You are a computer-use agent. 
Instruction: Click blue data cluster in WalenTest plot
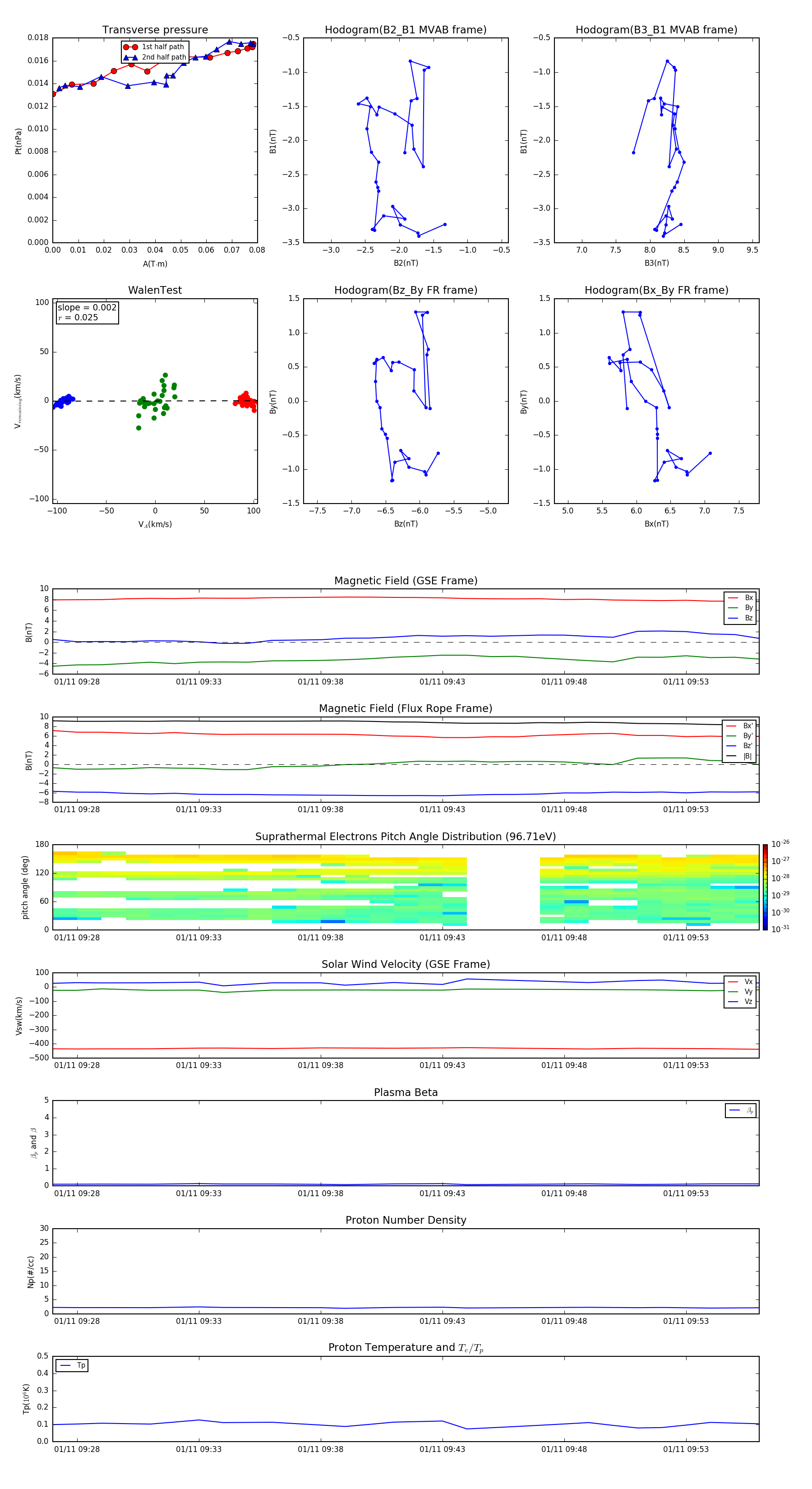click(62, 401)
